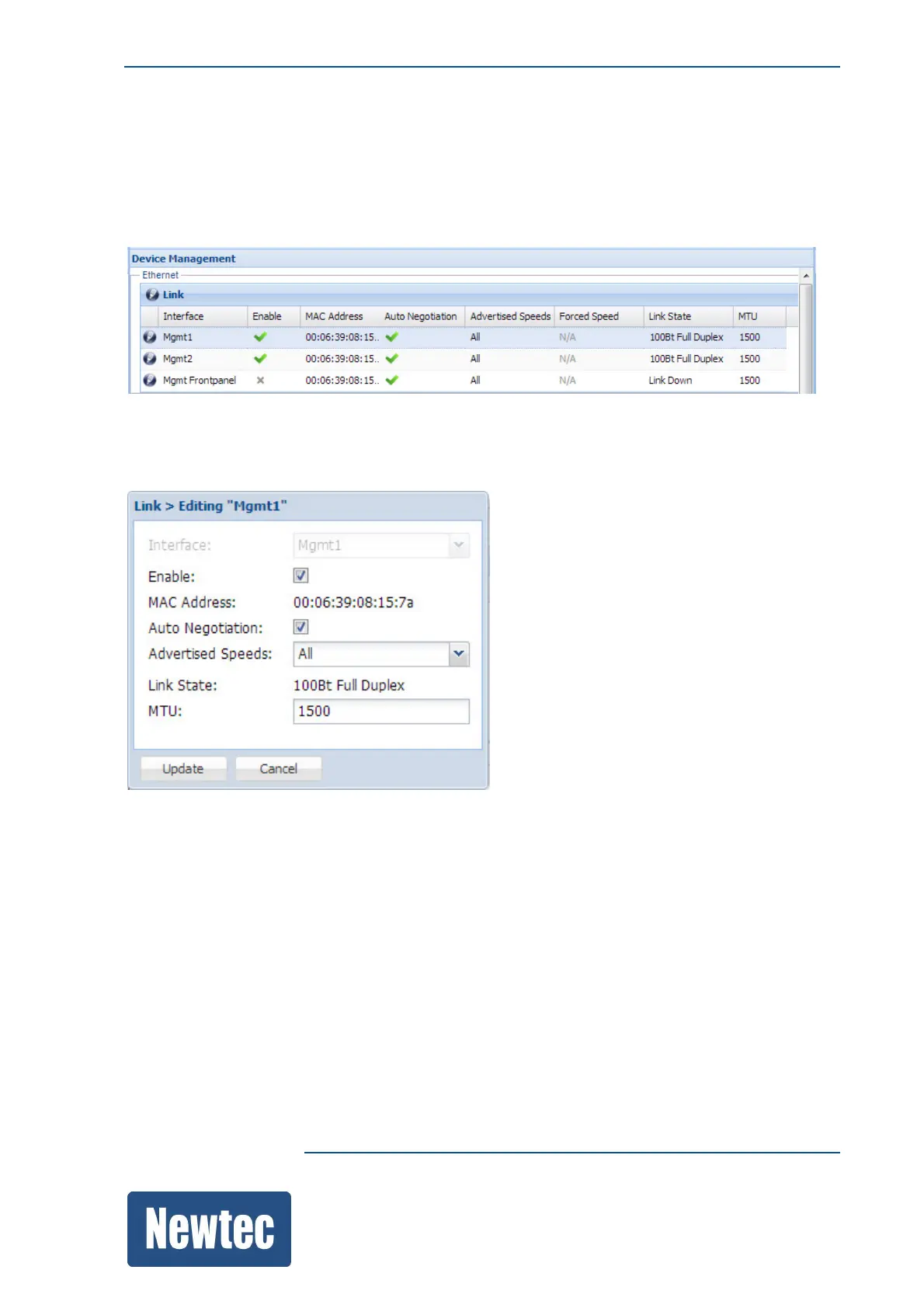
Task: Click the edit icon beside the Link heading
Action: 152,295
